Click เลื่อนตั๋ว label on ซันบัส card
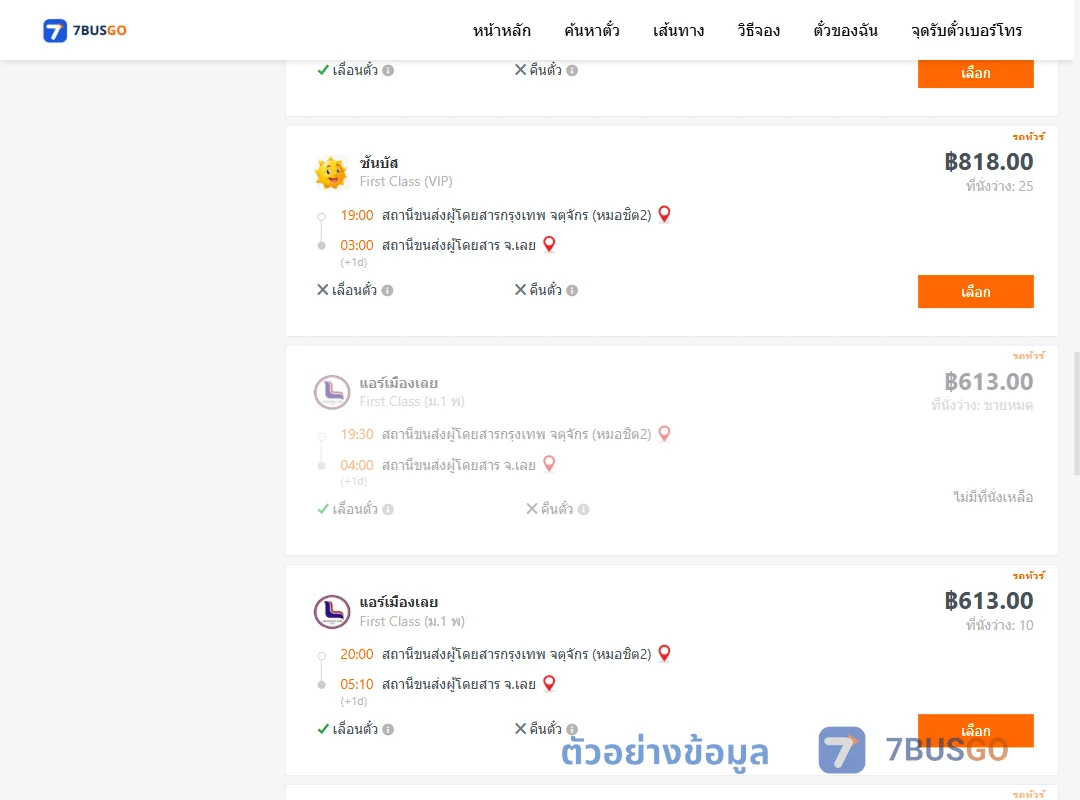Screen dimensions: 1080x800 click(354, 290)
